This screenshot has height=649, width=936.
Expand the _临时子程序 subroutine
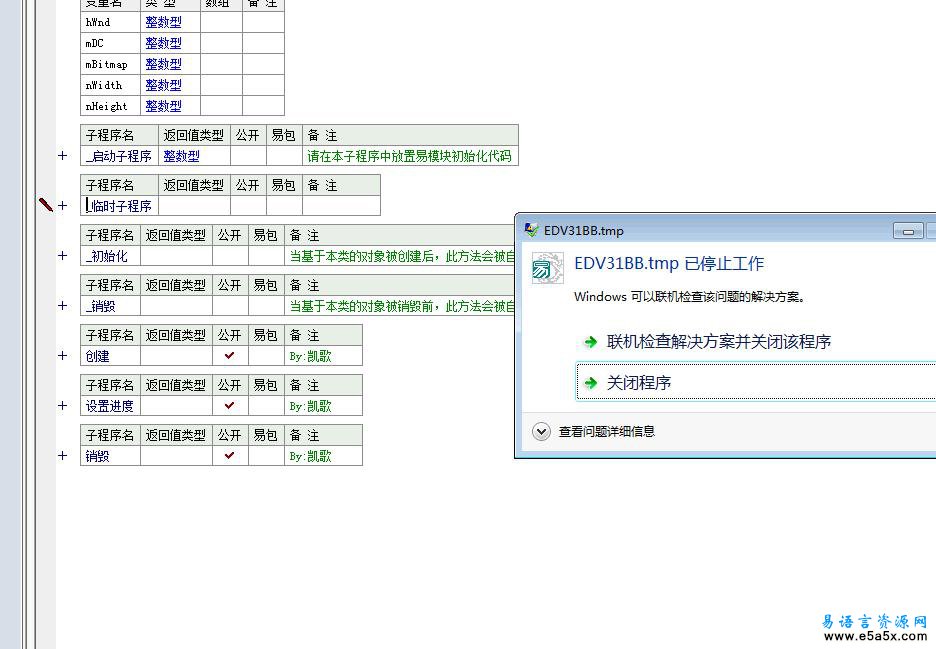63,206
